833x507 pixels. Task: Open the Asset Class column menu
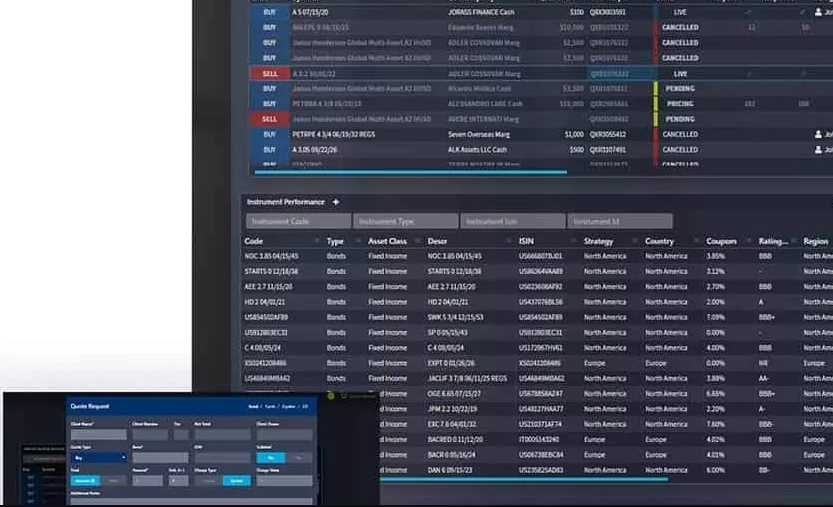(418, 241)
